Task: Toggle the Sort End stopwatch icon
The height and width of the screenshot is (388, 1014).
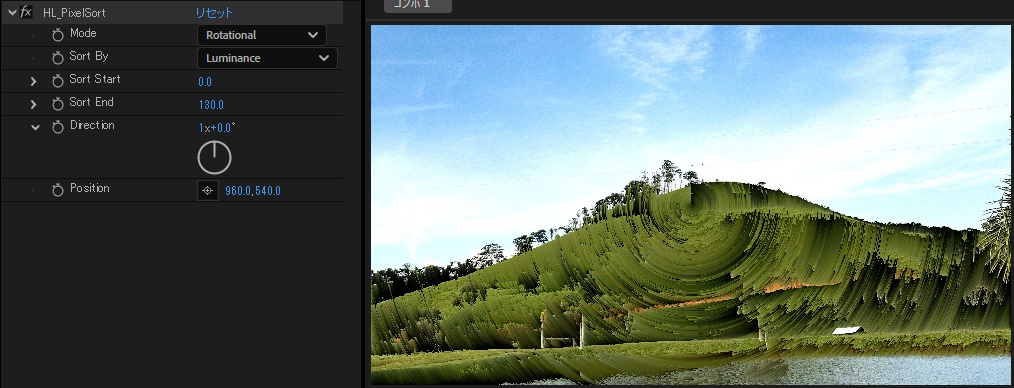Action: [x=58, y=104]
